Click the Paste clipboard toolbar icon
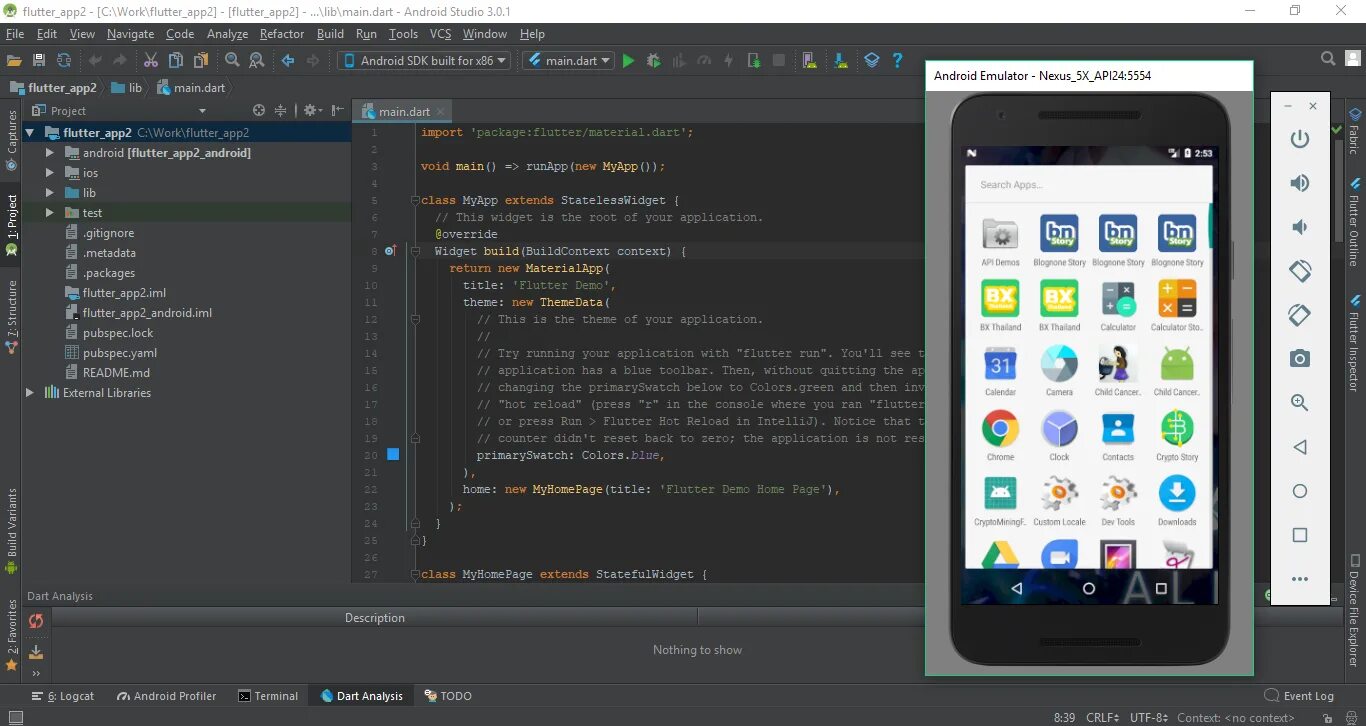The image size is (1366, 726). (201, 61)
